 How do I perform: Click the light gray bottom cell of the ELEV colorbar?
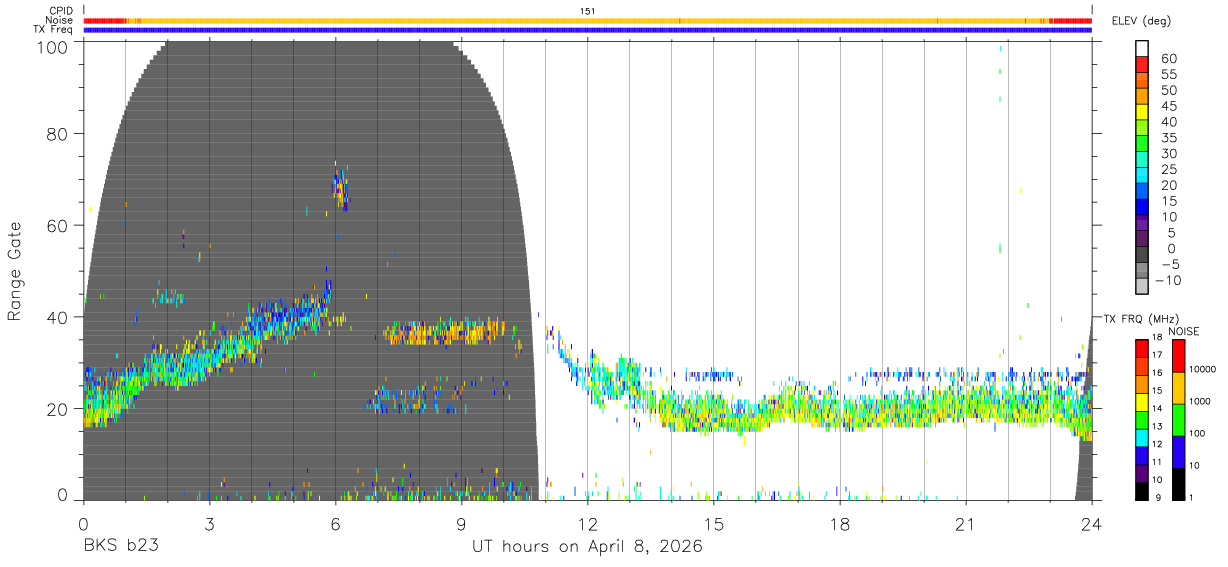pyautogui.click(x=1142, y=288)
